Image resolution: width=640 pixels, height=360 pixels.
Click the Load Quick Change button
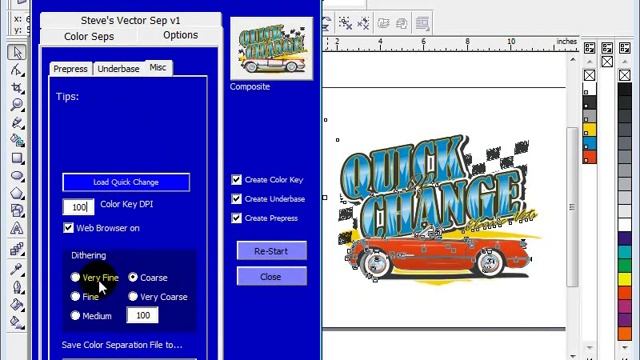coord(126,182)
